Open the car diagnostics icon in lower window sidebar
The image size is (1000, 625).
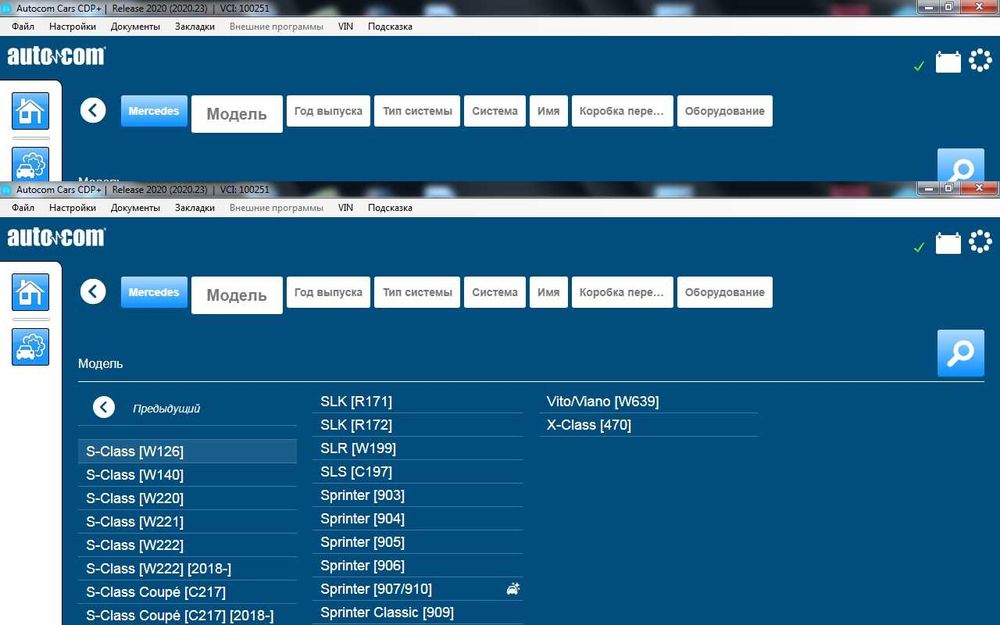click(x=30, y=347)
